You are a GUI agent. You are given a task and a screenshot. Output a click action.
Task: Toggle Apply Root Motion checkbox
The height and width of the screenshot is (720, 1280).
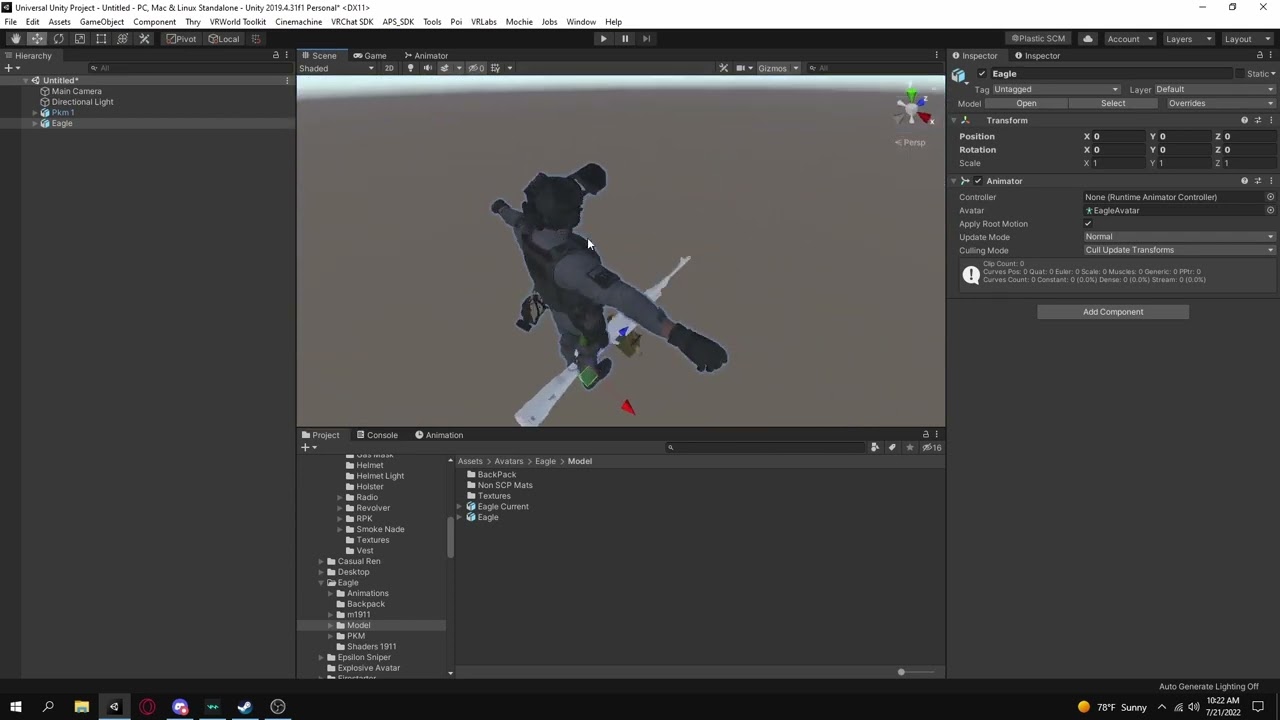tap(1088, 224)
